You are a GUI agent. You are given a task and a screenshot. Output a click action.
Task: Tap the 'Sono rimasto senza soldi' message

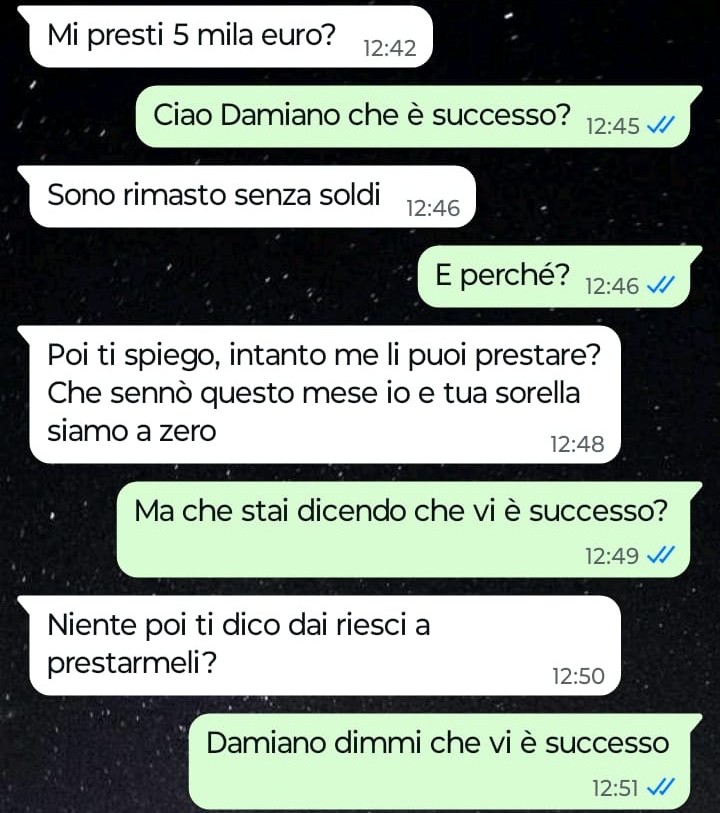252,197
